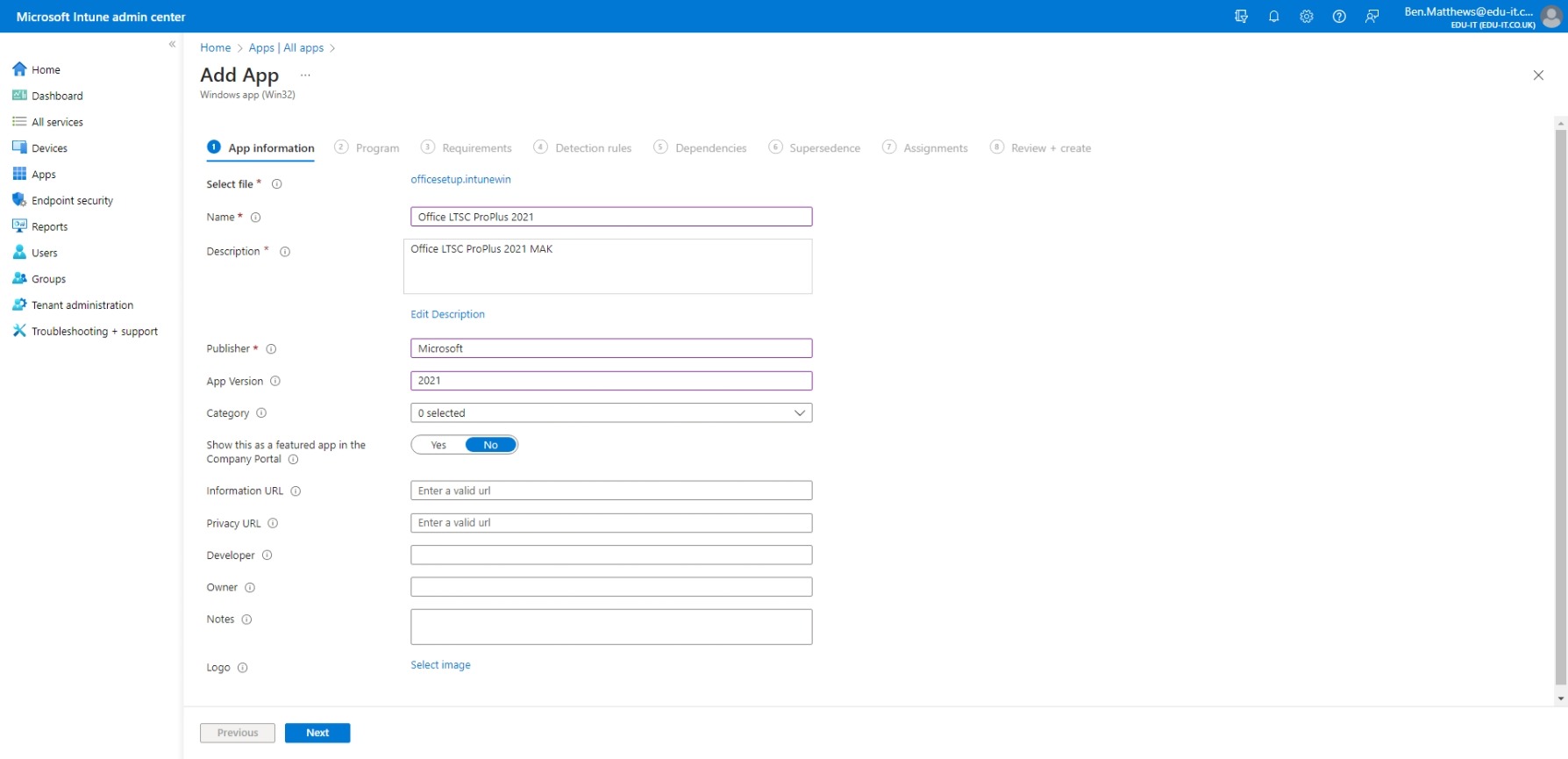Show info tooltip for Owner
Viewport: 1568px width, 759px height.
tap(250, 588)
